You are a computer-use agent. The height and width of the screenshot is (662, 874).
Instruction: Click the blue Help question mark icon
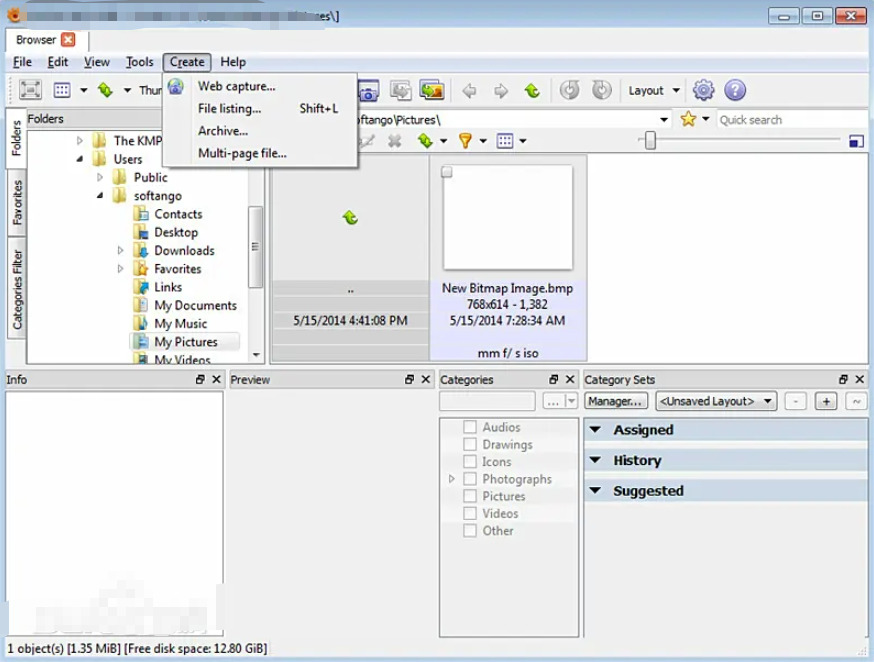735,90
